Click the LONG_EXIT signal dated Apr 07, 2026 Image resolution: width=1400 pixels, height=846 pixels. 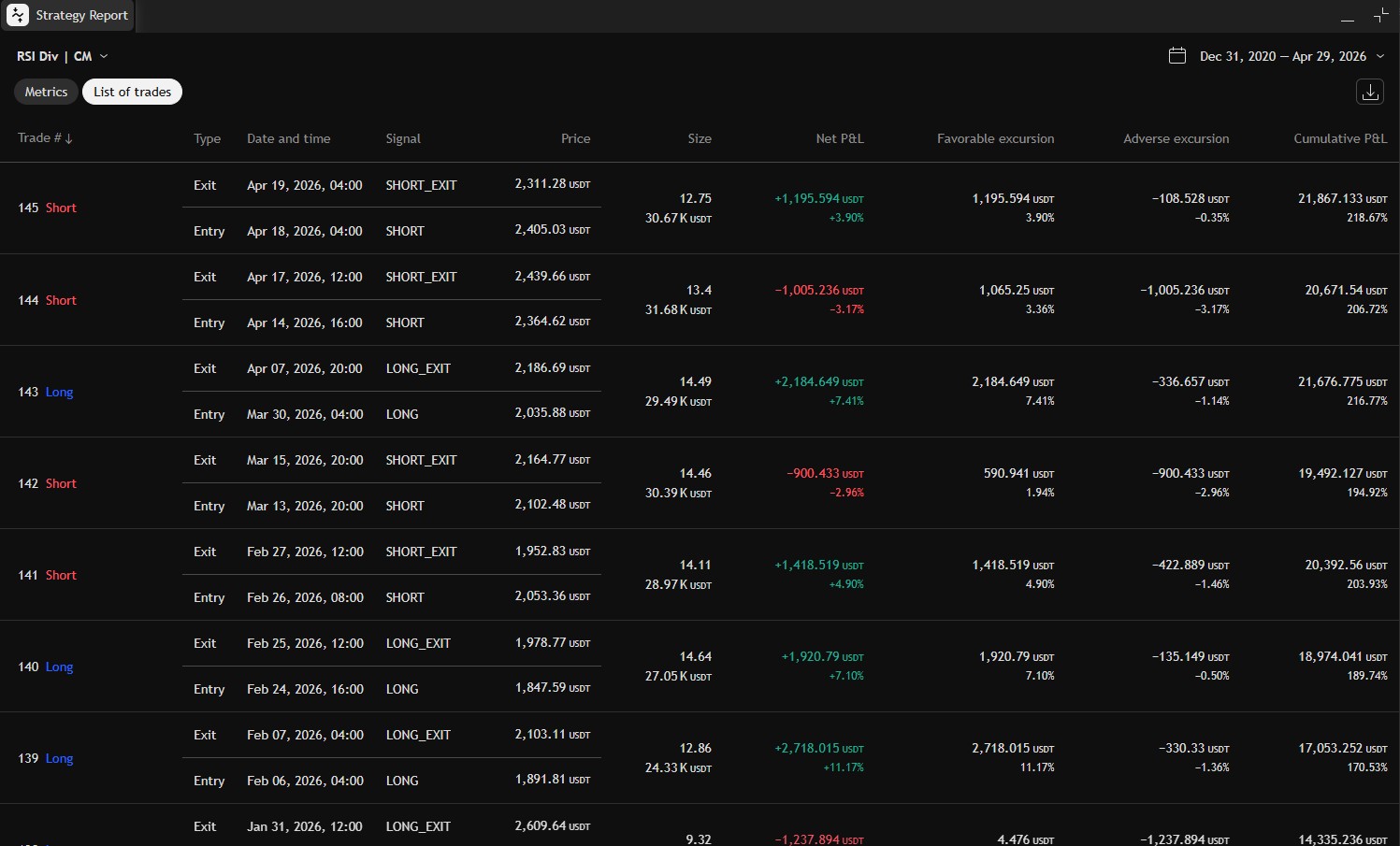click(x=418, y=368)
